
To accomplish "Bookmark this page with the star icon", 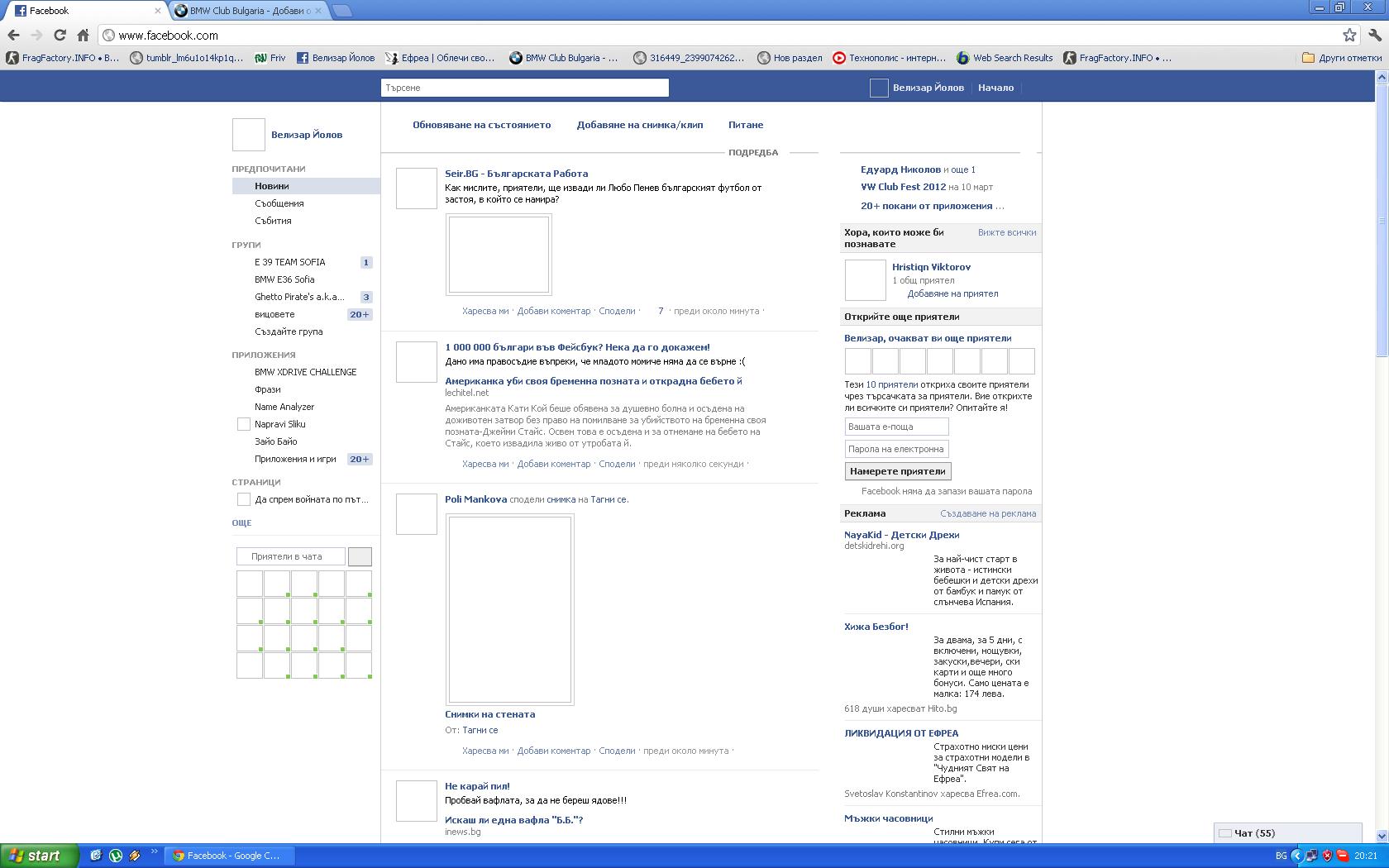I will [1349, 35].
